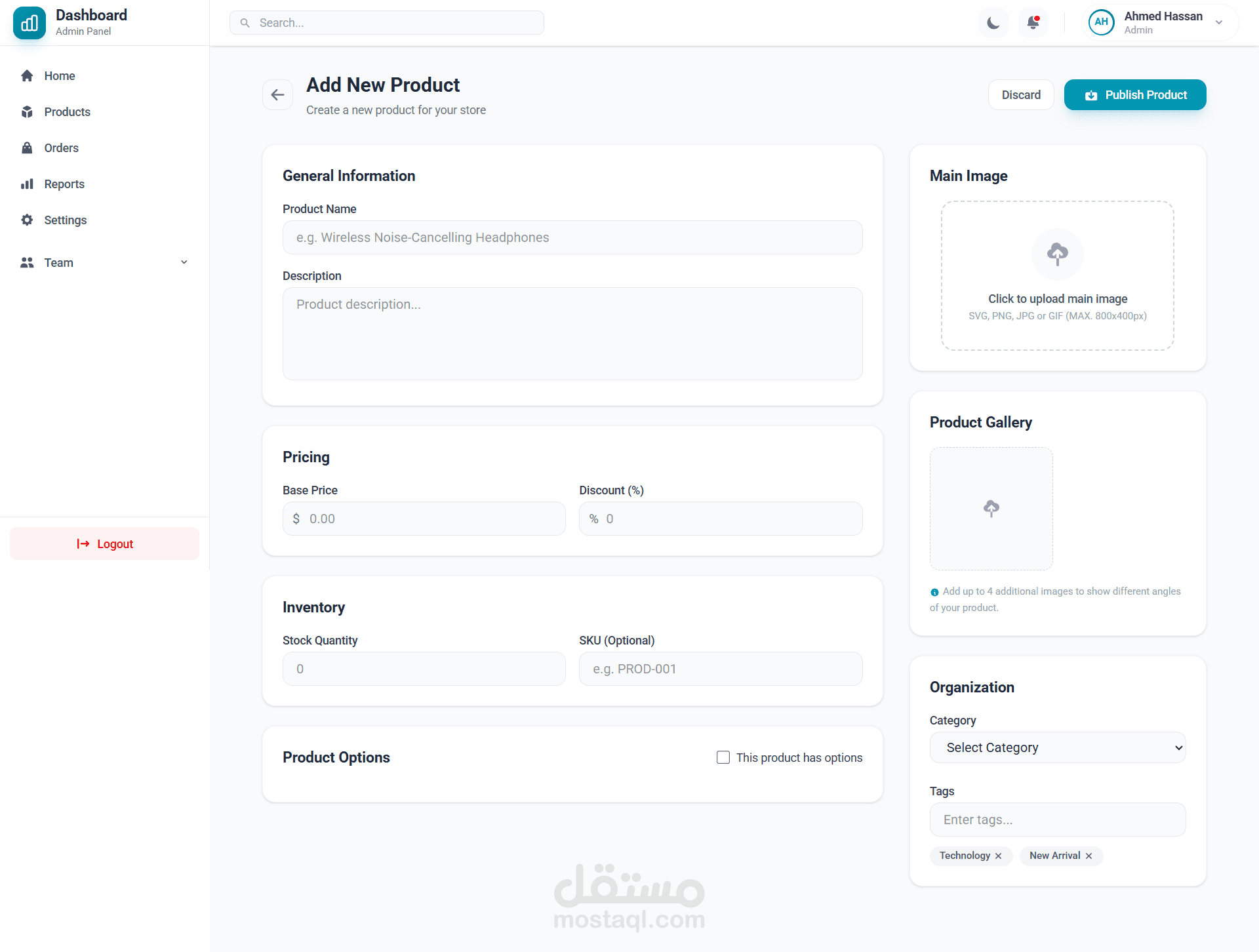This screenshot has width=1259, height=952.
Task: Open the Ahmed Hassan user menu chevron
Action: tap(1219, 23)
